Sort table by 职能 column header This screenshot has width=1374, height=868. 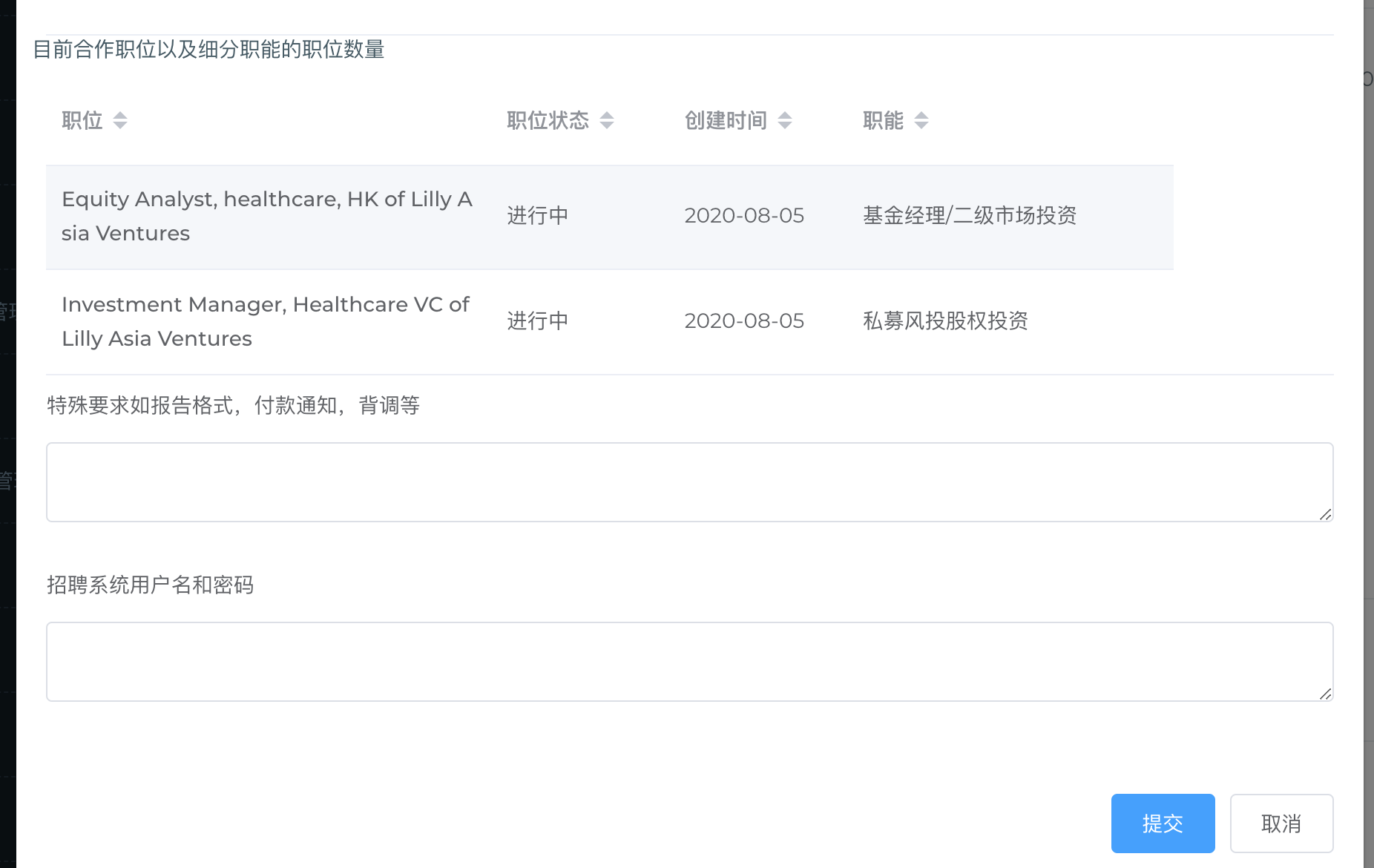point(883,120)
